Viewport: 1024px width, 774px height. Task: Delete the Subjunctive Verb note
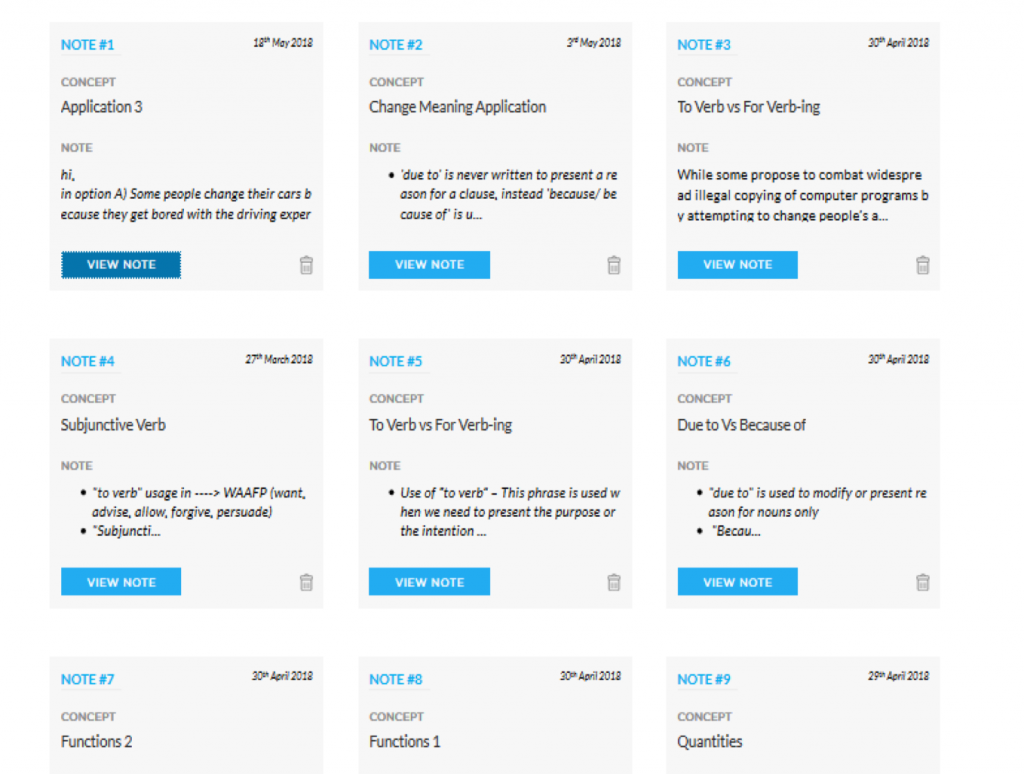click(x=306, y=582)
